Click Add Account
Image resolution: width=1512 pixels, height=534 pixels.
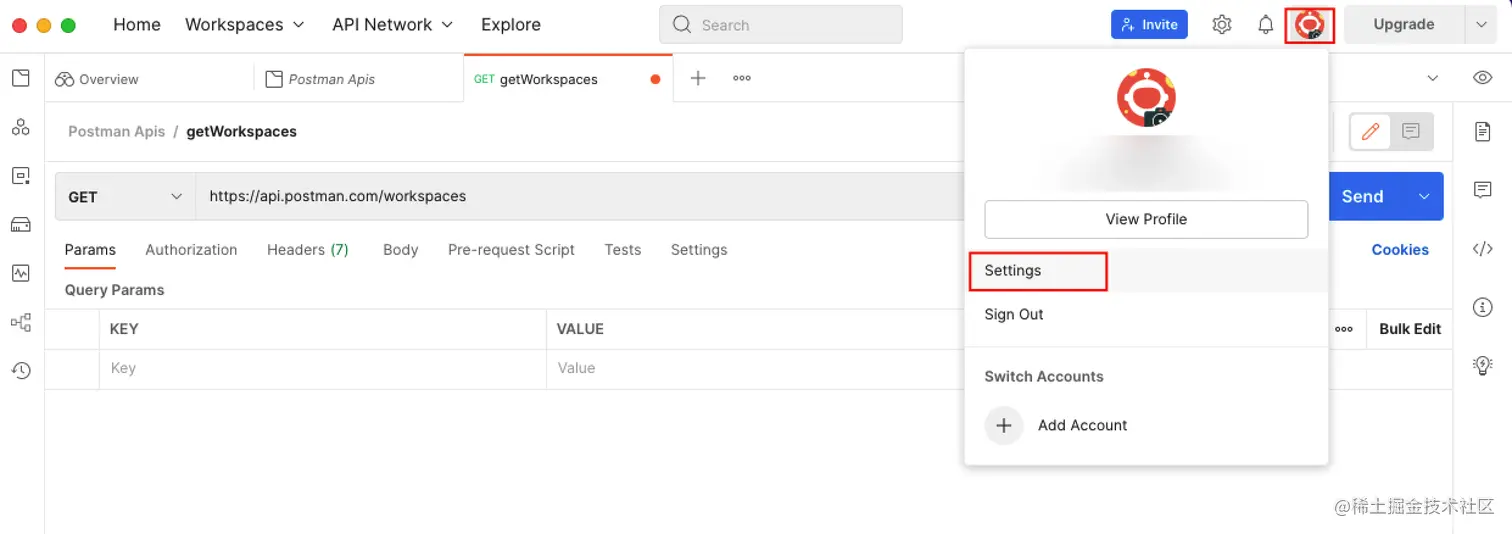pyautogui.click(x=1082, y=425)
